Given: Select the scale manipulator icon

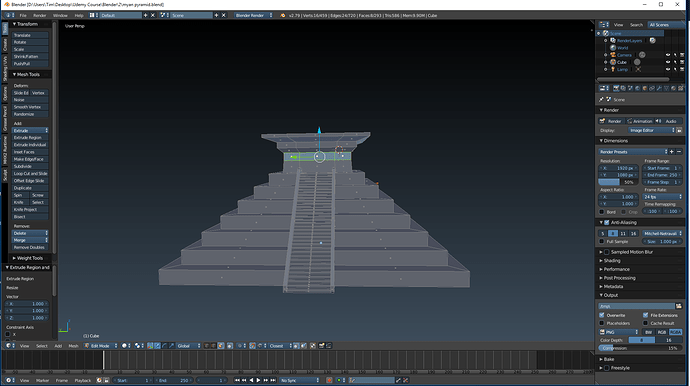Looking at the screenshot, I should pos(171,346).
